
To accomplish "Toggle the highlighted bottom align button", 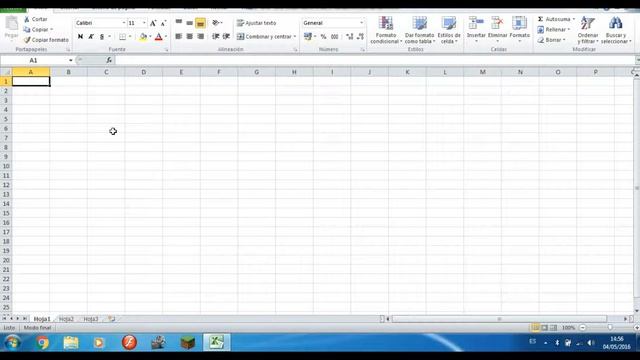I will click(200, 23).
